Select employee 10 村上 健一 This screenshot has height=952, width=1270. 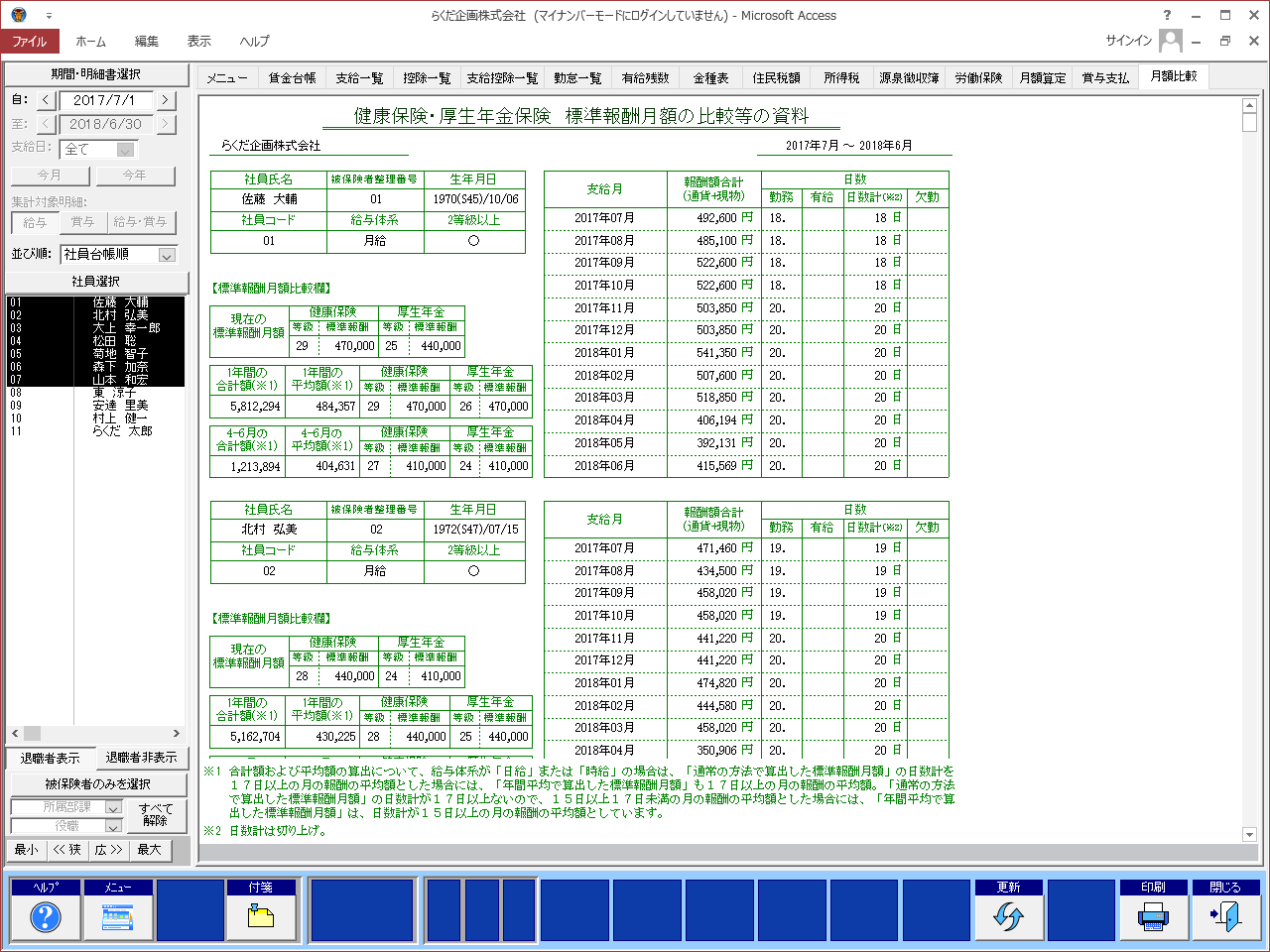tap(95, 418)
